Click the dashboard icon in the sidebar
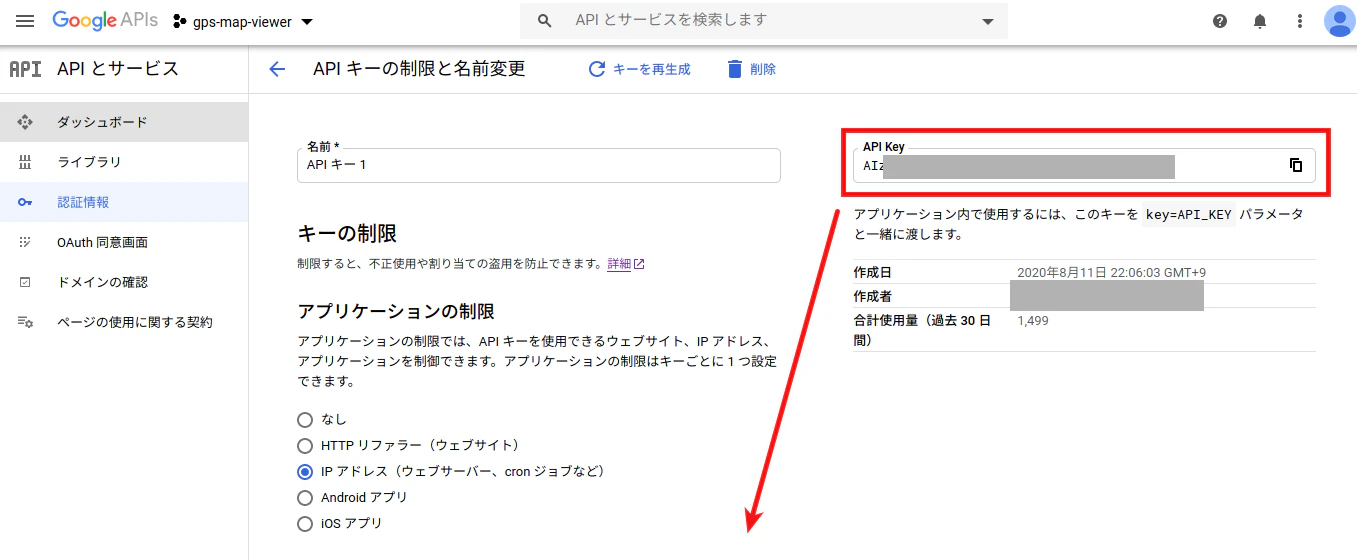The height and width of the screenshot is (560, 1357). 26,122
